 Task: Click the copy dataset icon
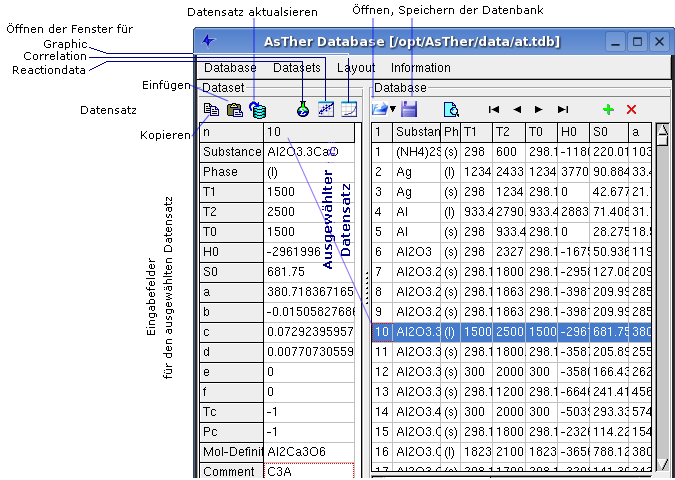tap(211, 110)
